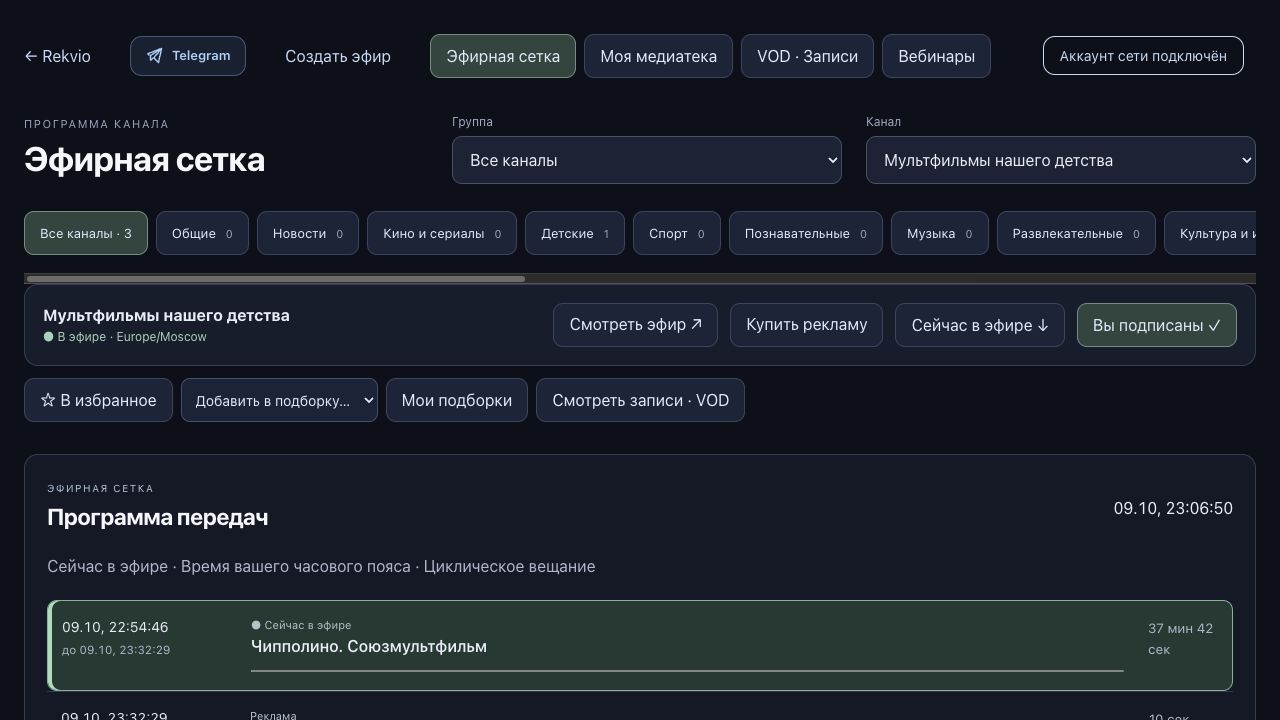
Task: Filter by Познавательные category
Action: (806, 233)
